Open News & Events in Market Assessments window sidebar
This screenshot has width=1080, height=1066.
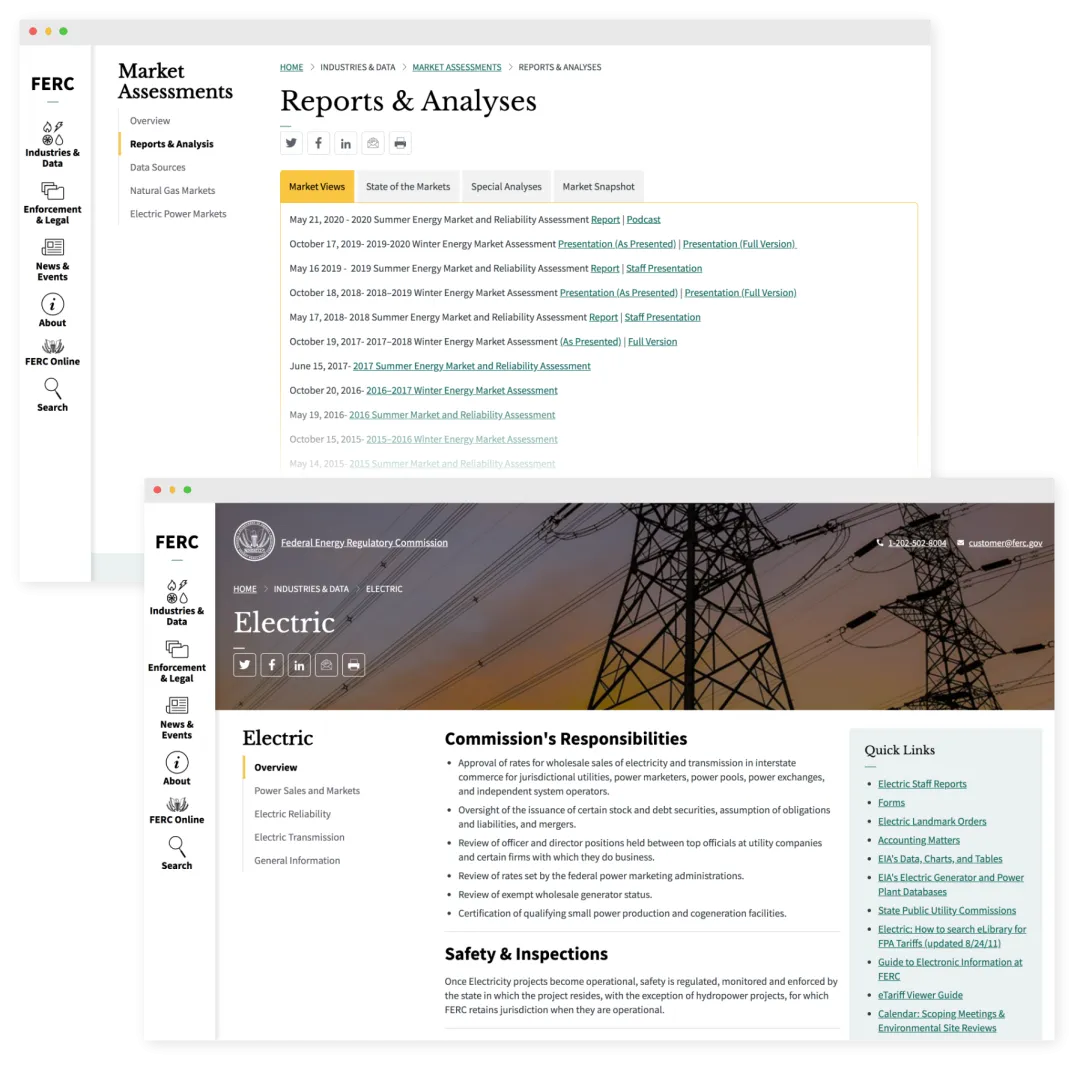click(x=53, y=259)
